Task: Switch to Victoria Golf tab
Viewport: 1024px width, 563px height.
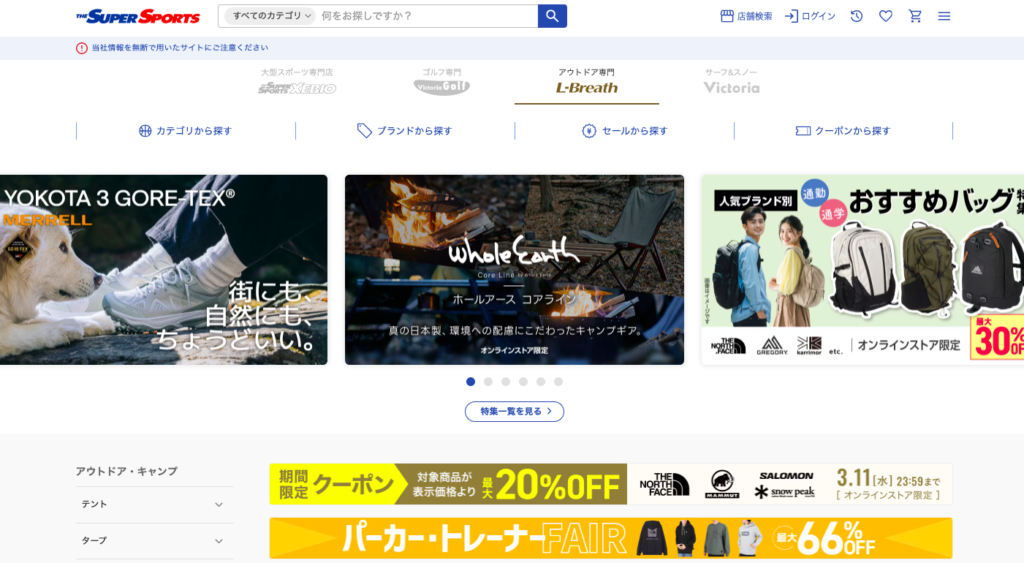Action: (x=441, y=82)
